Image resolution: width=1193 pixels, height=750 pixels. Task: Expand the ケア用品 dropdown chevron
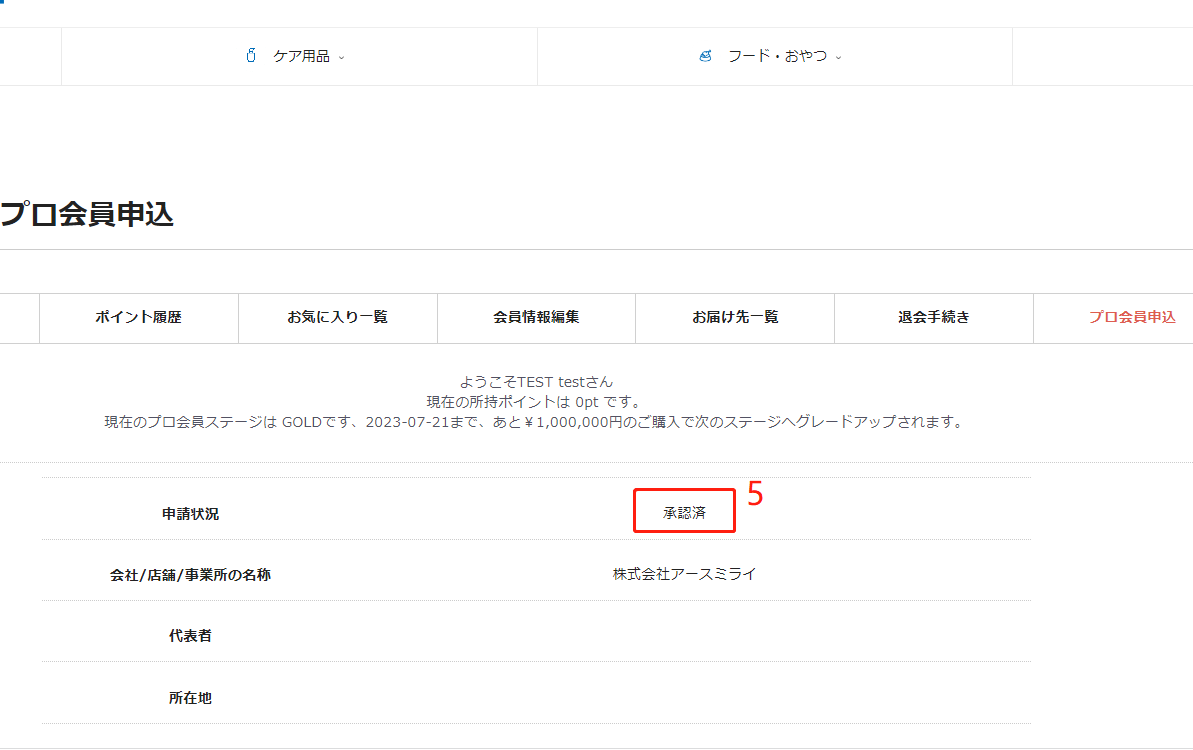341,57
